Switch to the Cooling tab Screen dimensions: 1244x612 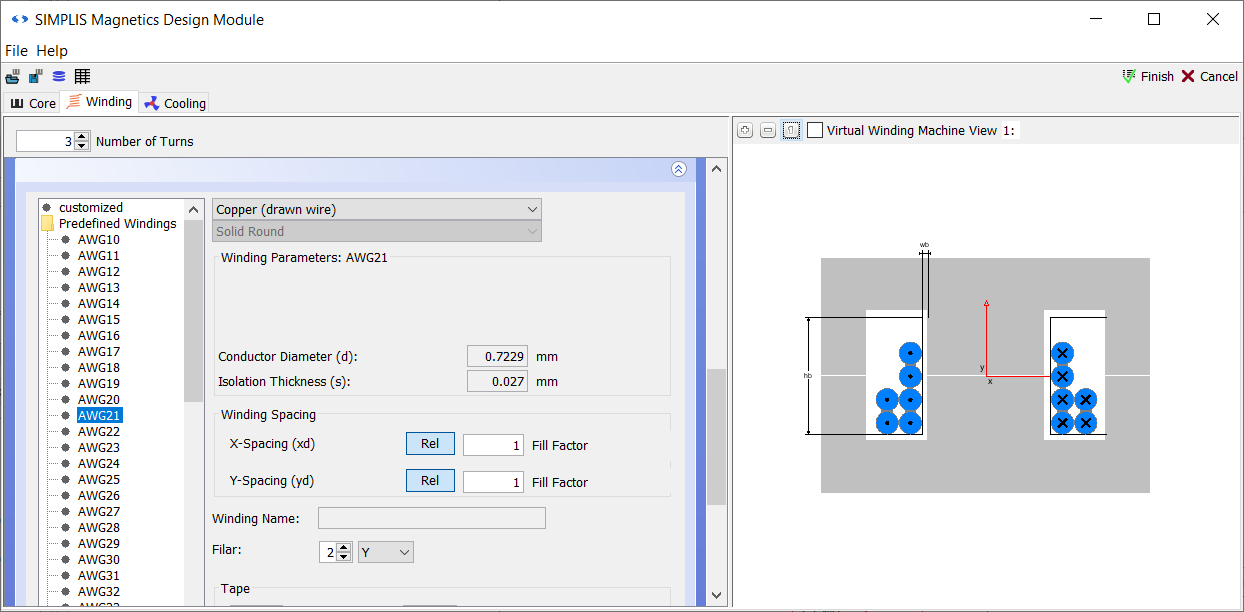coord(175,103)
